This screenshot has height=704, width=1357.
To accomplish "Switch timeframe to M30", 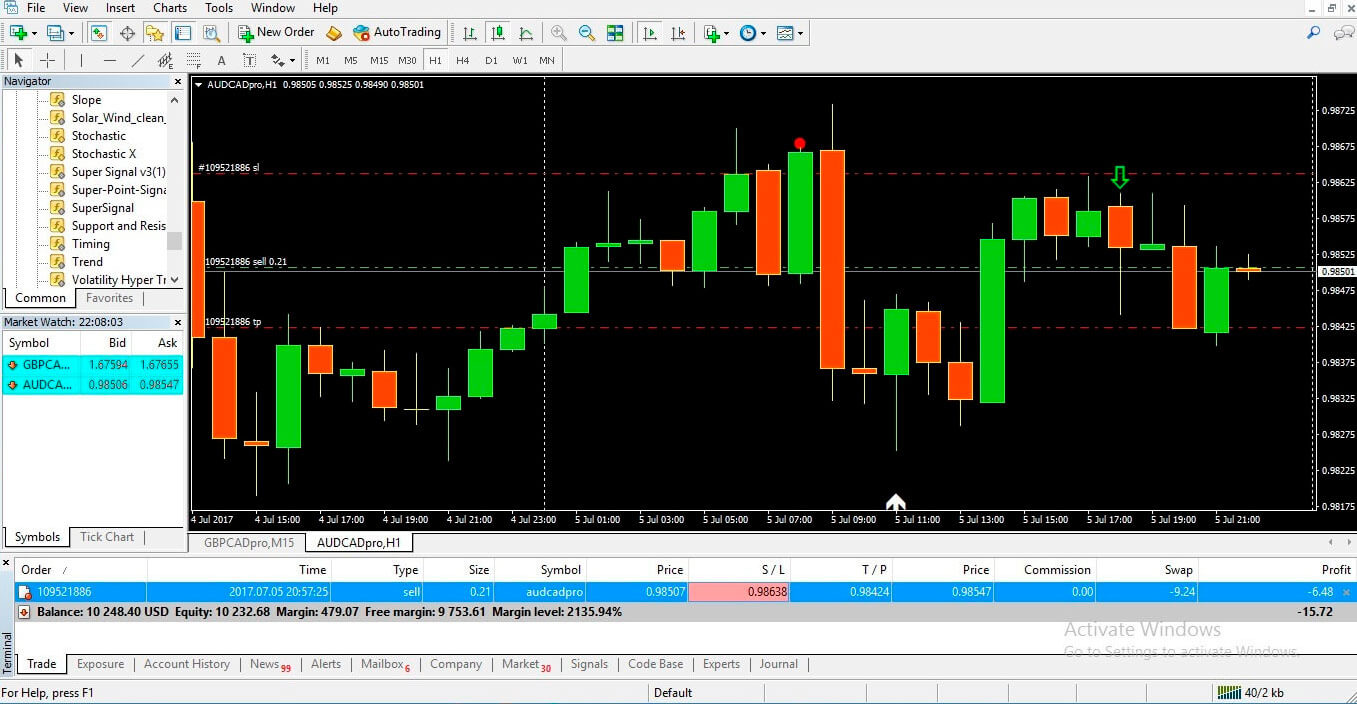I will 407,60.
